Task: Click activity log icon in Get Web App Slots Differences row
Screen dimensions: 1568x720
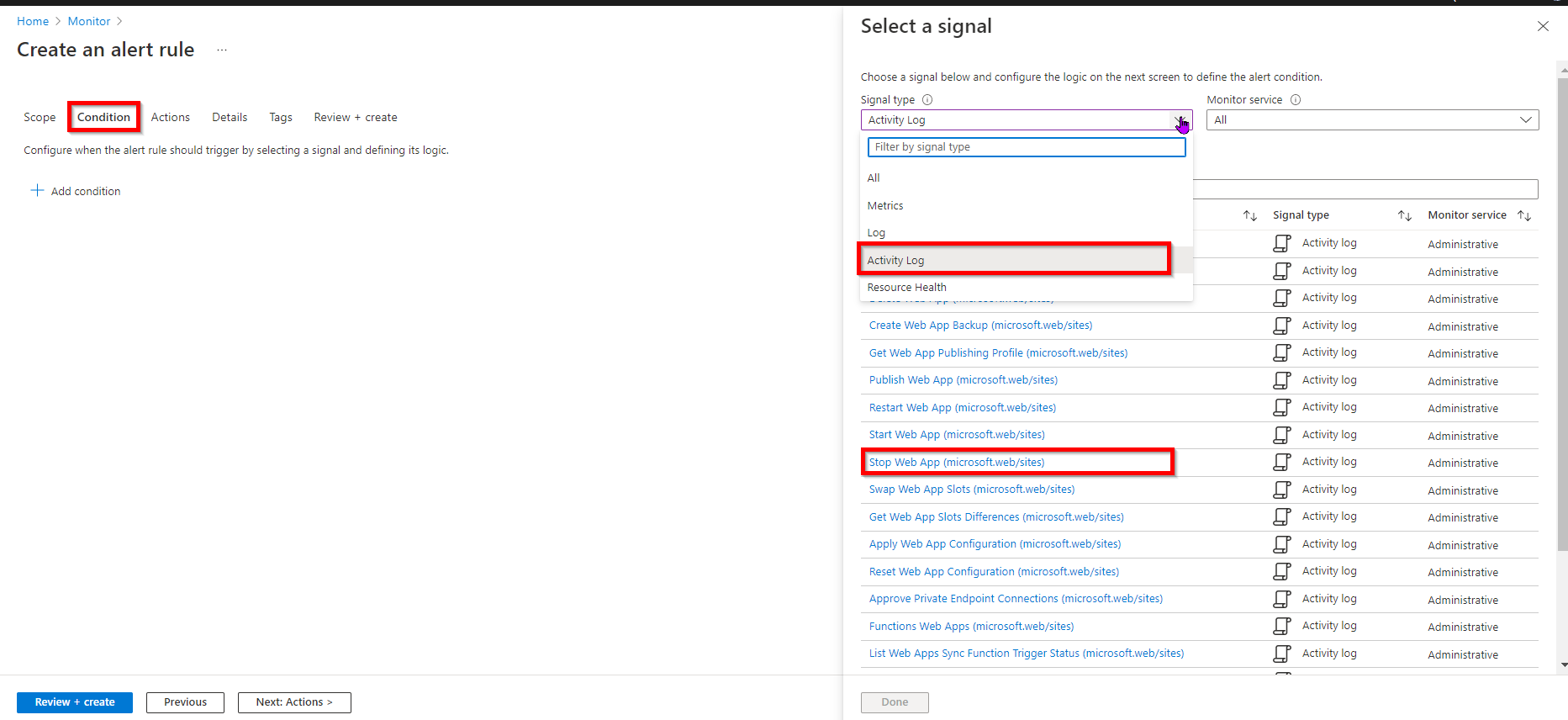Action: click(x=1282, y=516)
